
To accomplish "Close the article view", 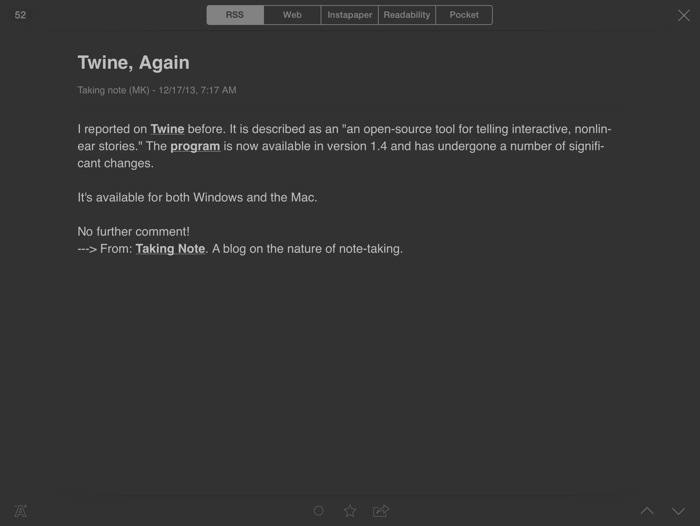I will [683, 16].
